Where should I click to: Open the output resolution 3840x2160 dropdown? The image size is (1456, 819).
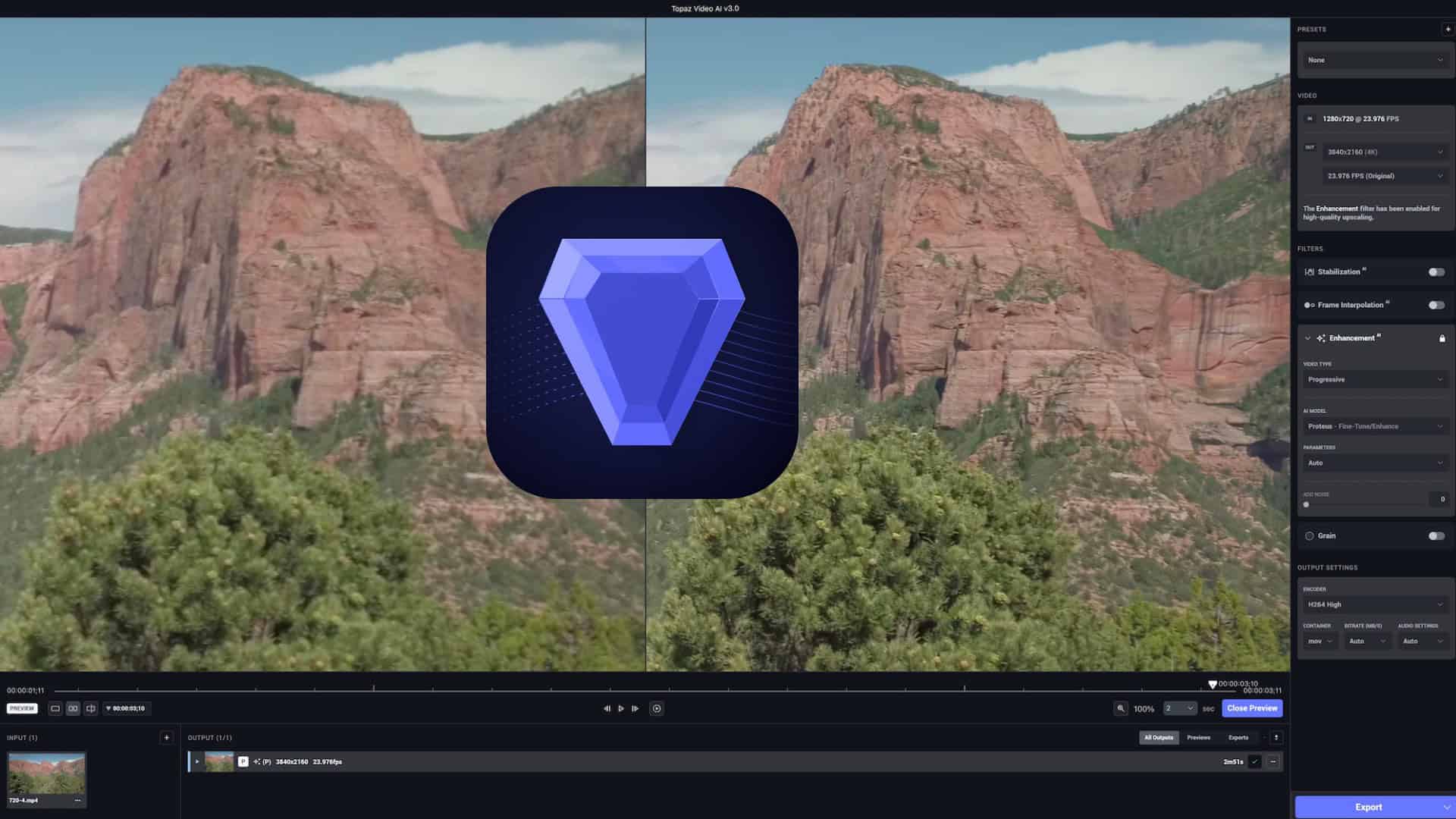click(x=1385, y=152)
